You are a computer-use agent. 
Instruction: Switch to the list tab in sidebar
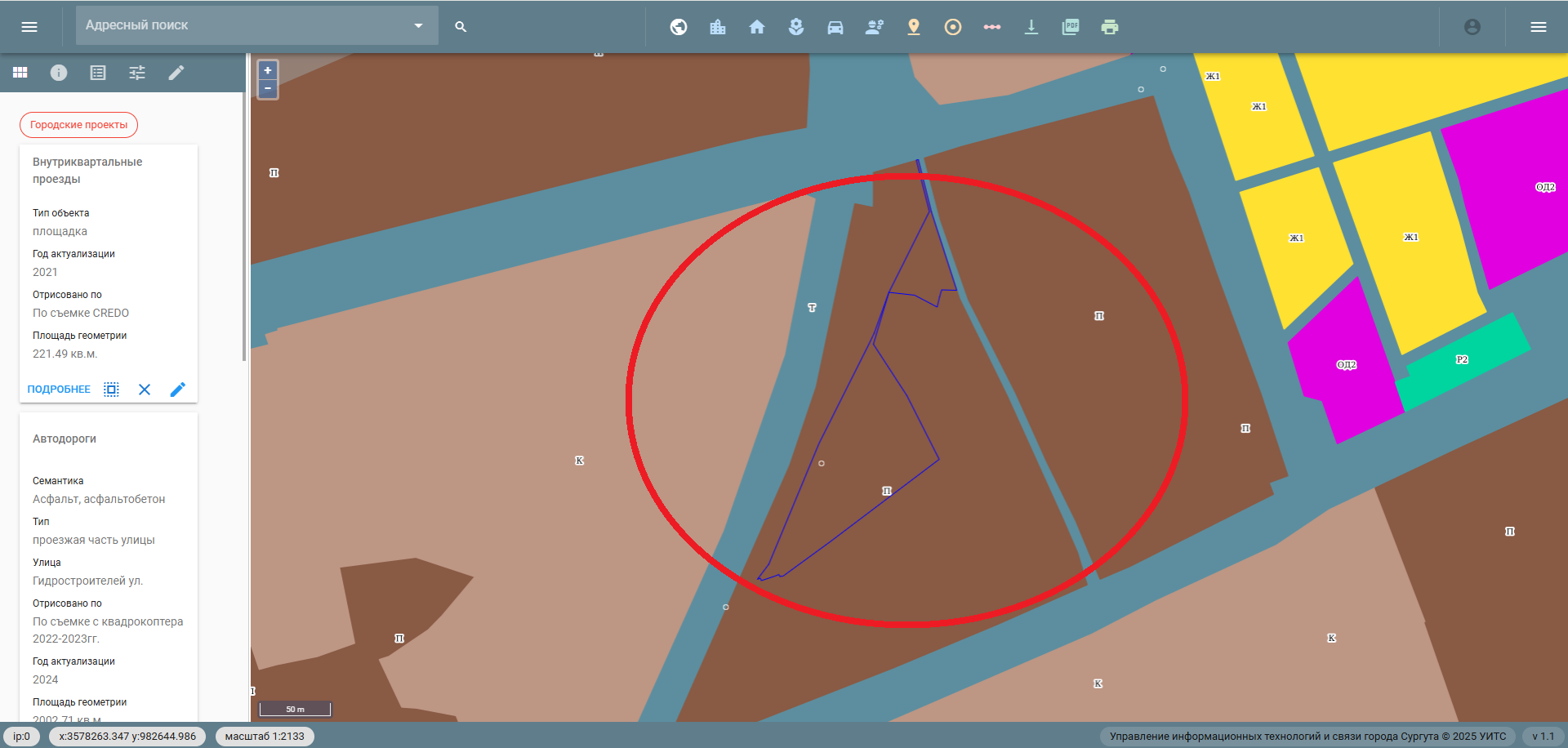tap(98, 73)
